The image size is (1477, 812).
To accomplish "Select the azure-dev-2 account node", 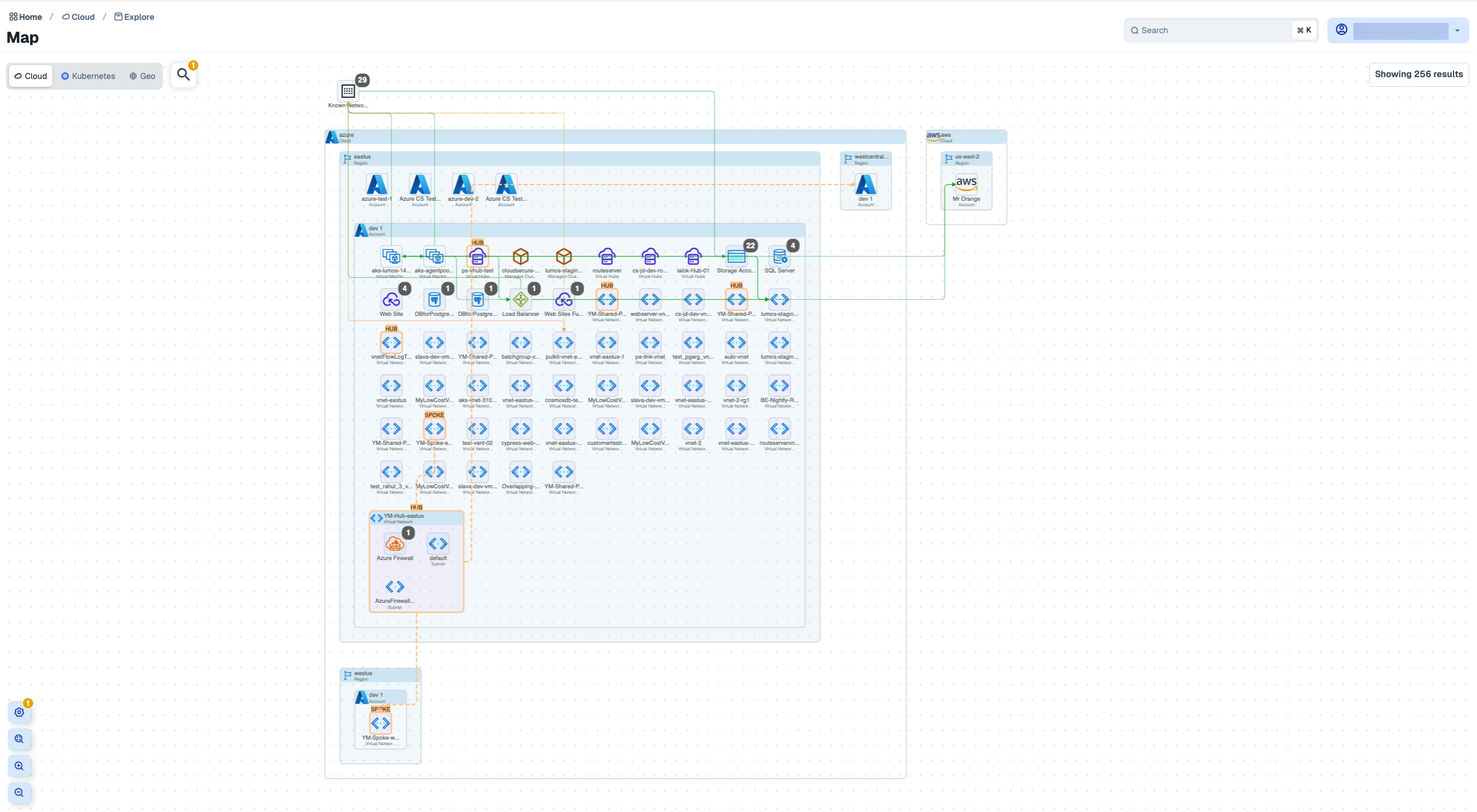I will (463, 184).
